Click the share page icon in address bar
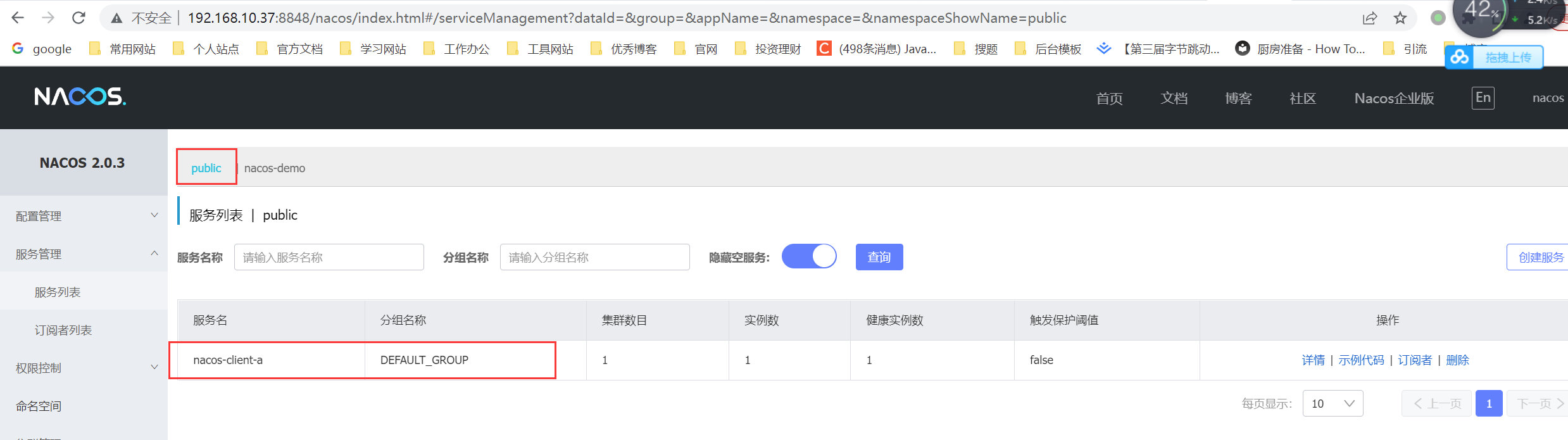 [x=1370, y=18]
